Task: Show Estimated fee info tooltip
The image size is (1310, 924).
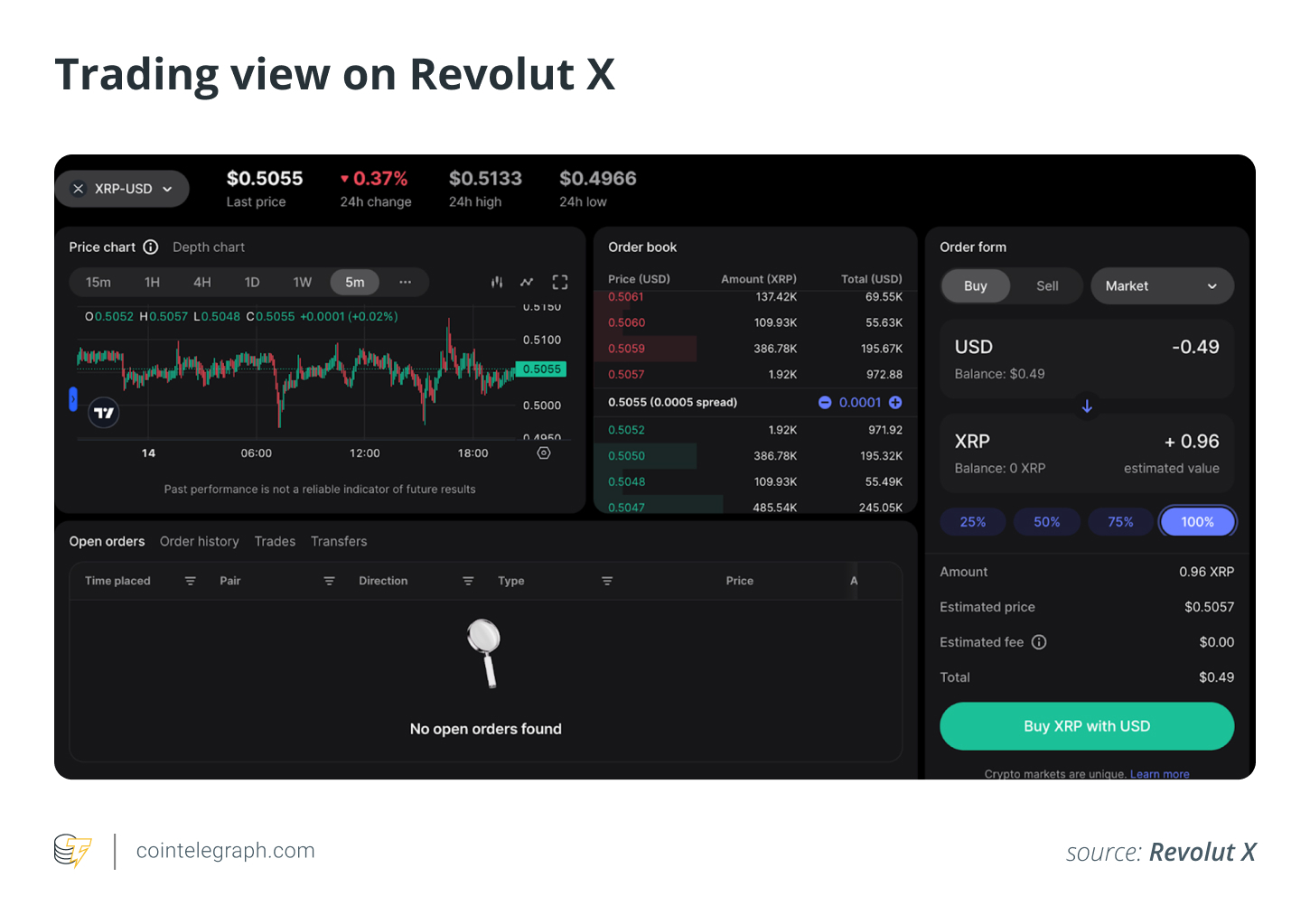Action: tap(1039, 642)
